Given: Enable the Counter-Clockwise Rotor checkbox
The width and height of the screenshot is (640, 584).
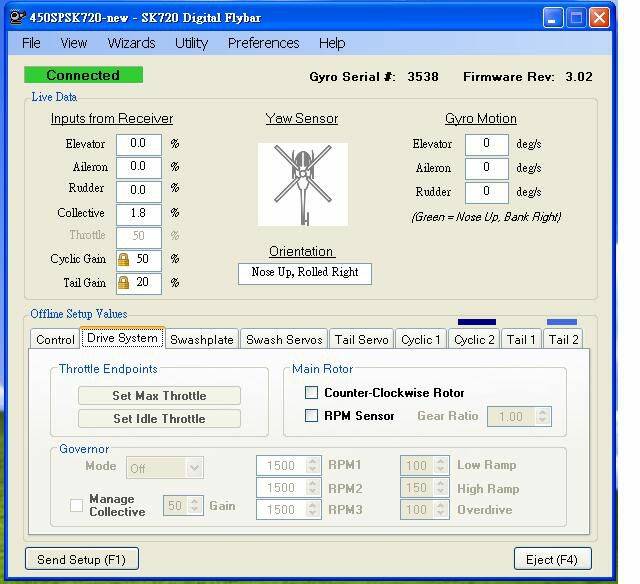Looking at the screenshot, I should point(312,393).
